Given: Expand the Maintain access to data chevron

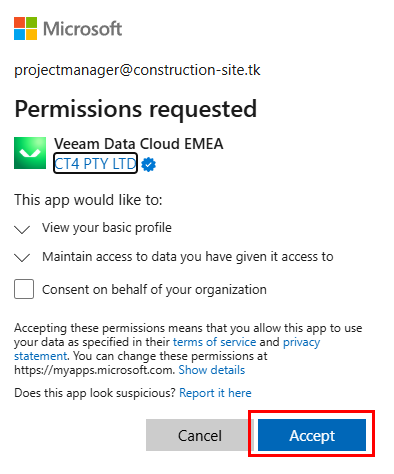Looking at the screenshot, I should point(22,258).
